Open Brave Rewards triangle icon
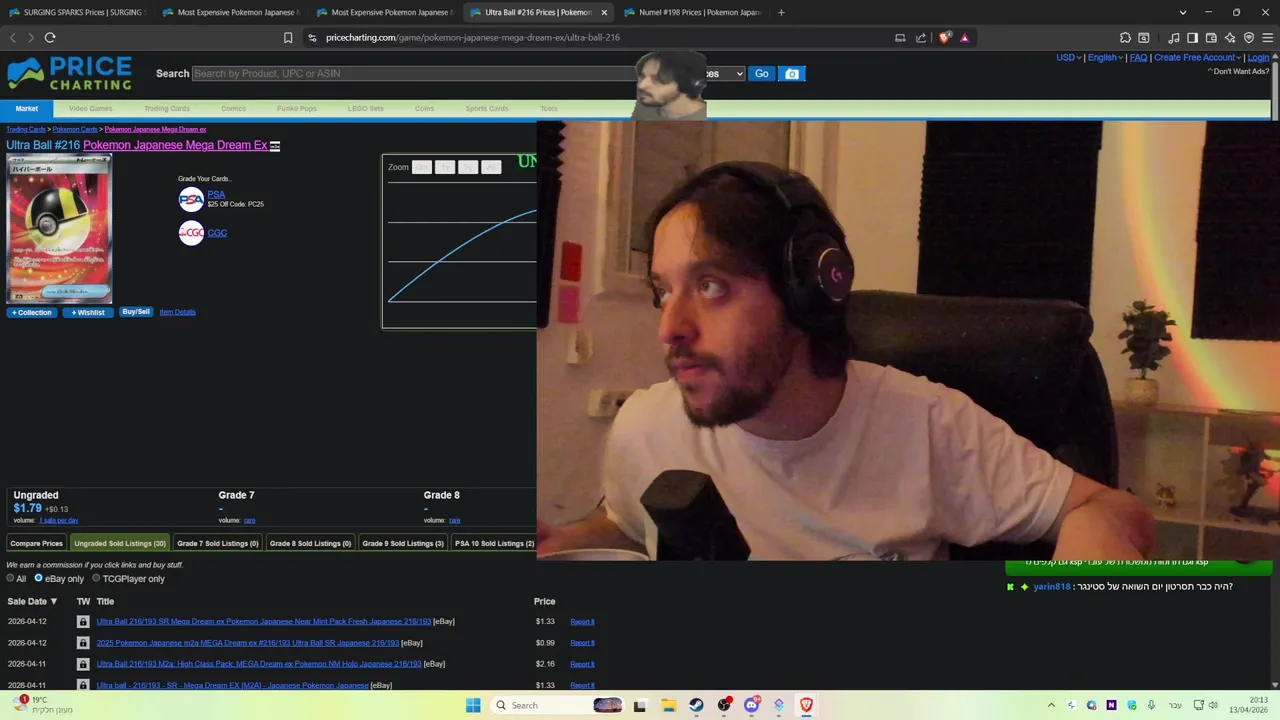Screen dimensions: 1280x720 click(964, 38)
